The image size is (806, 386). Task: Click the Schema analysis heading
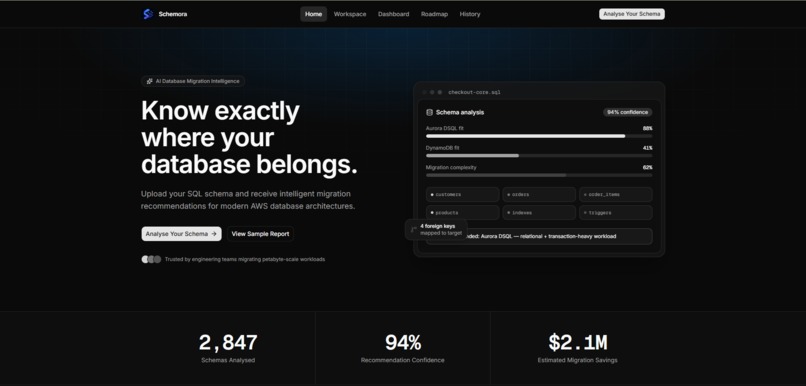(x=460, y=112)
